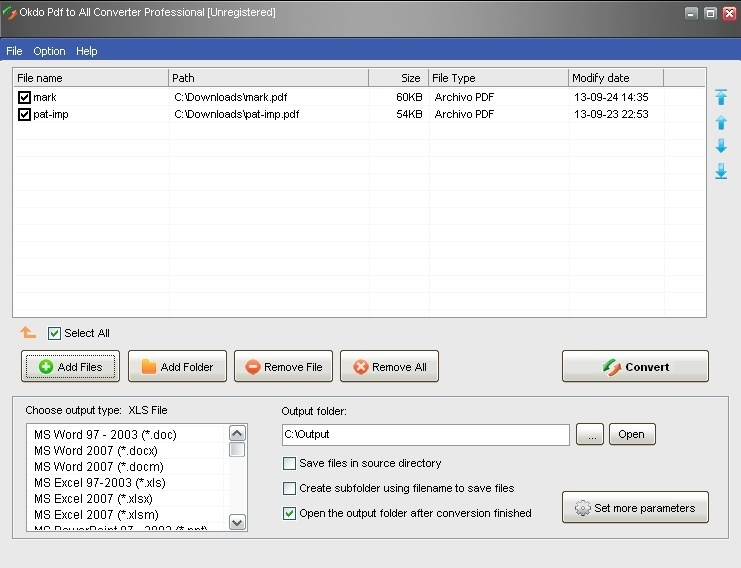Move selected file down one position
The height and width of the screenshot is (568, 741).
(x=721, y=146)
